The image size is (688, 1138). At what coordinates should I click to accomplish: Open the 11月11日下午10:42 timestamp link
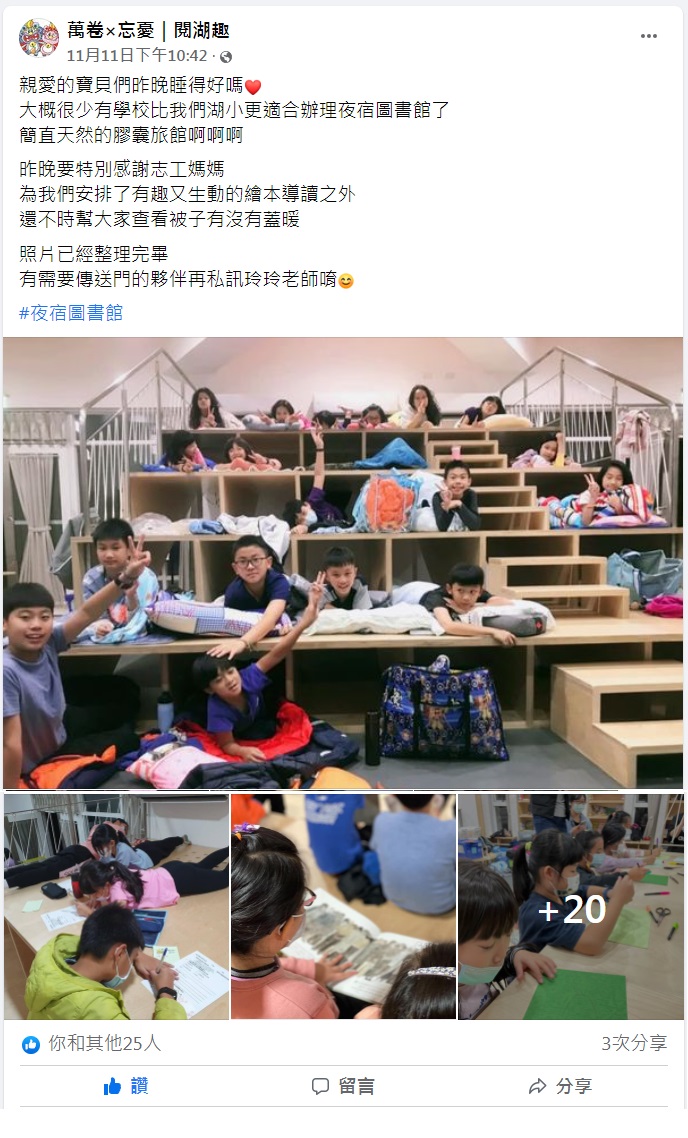(137, 56)
